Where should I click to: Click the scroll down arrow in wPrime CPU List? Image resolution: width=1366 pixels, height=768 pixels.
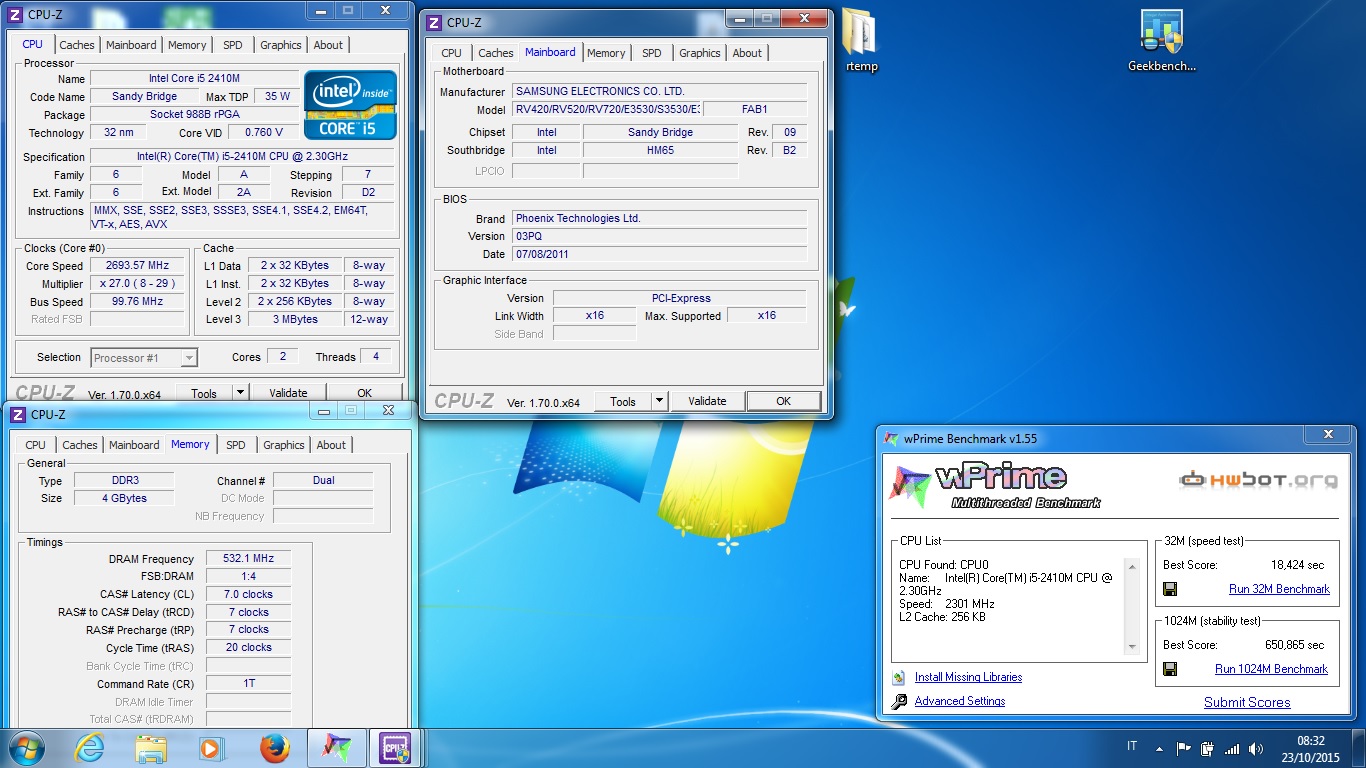1133,646
